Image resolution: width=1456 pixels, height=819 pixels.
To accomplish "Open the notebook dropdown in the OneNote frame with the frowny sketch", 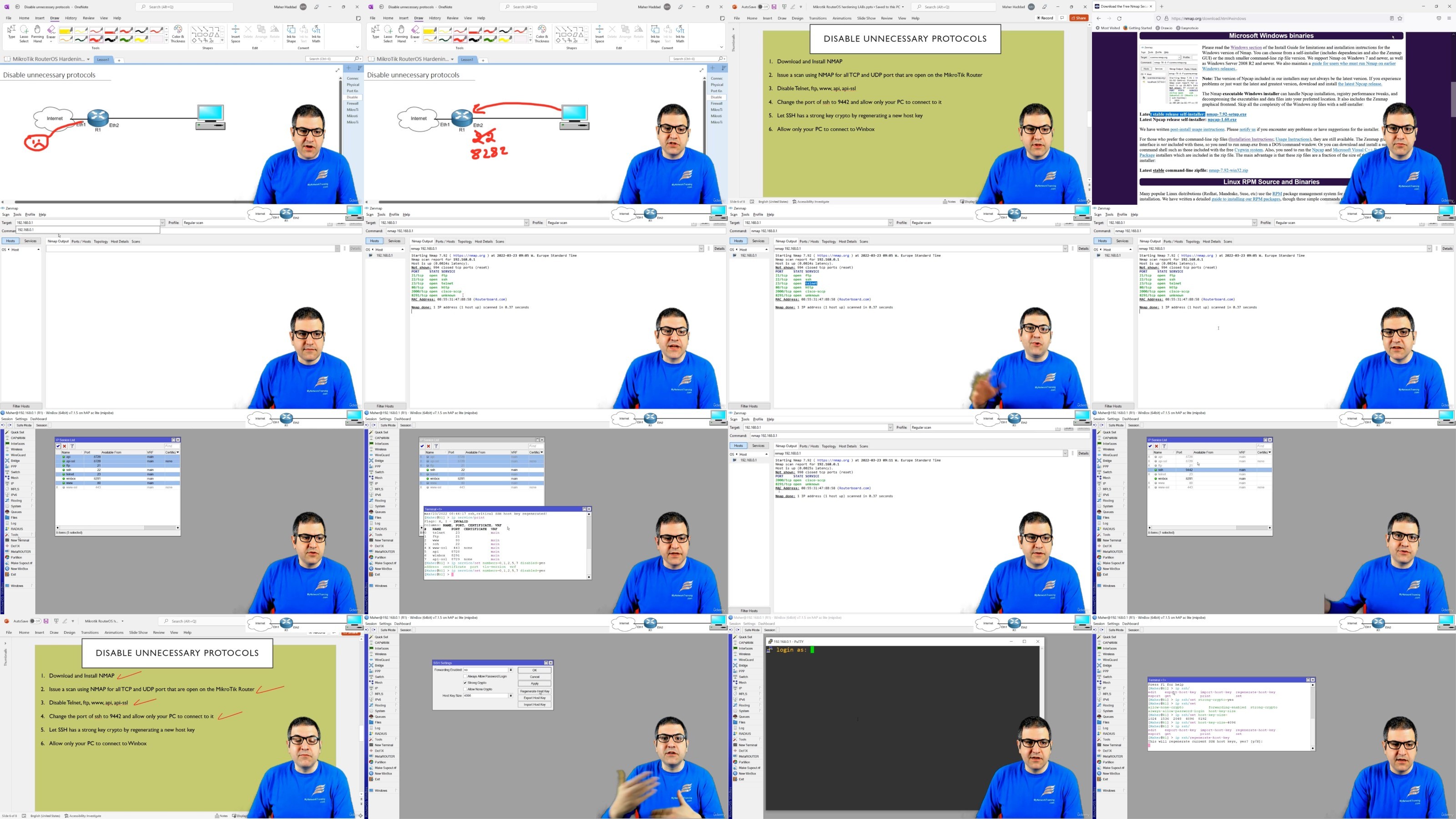I will [x=88, y=59].
